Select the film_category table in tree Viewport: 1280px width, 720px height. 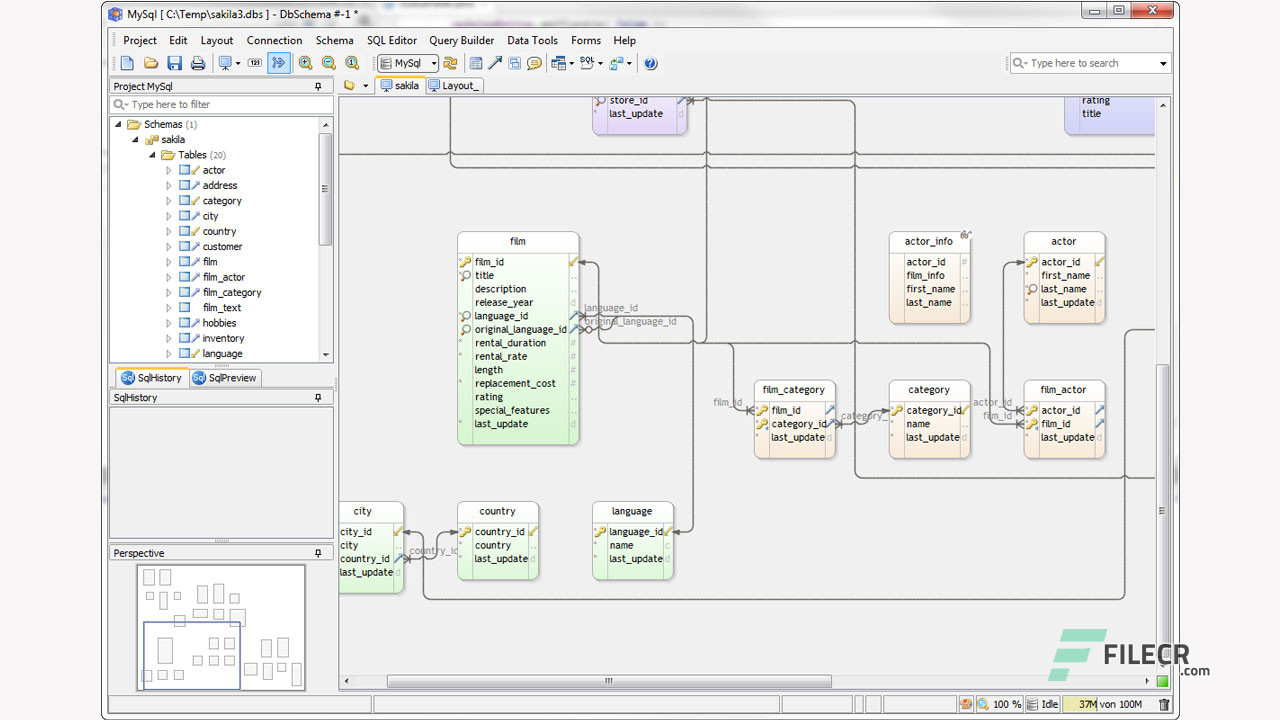(x=232, y=293)
